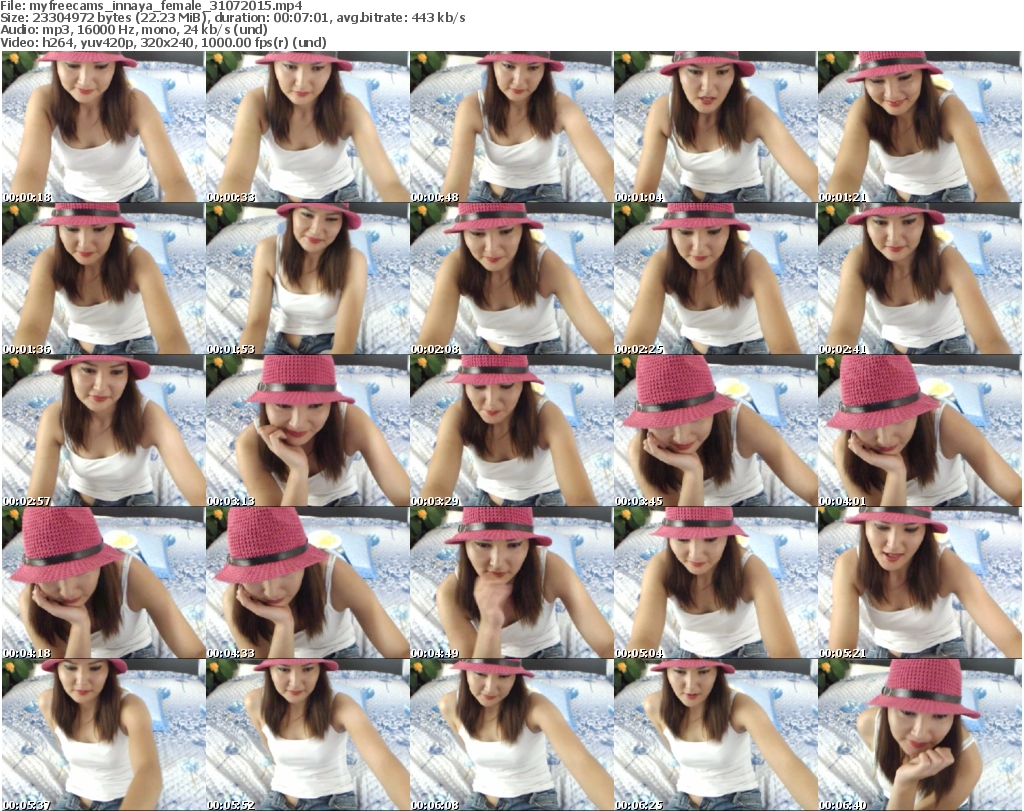Click the thumbnail stamped 00:02:25
This screenshot has width=1024, height=811.
click(x=716, y=279)
